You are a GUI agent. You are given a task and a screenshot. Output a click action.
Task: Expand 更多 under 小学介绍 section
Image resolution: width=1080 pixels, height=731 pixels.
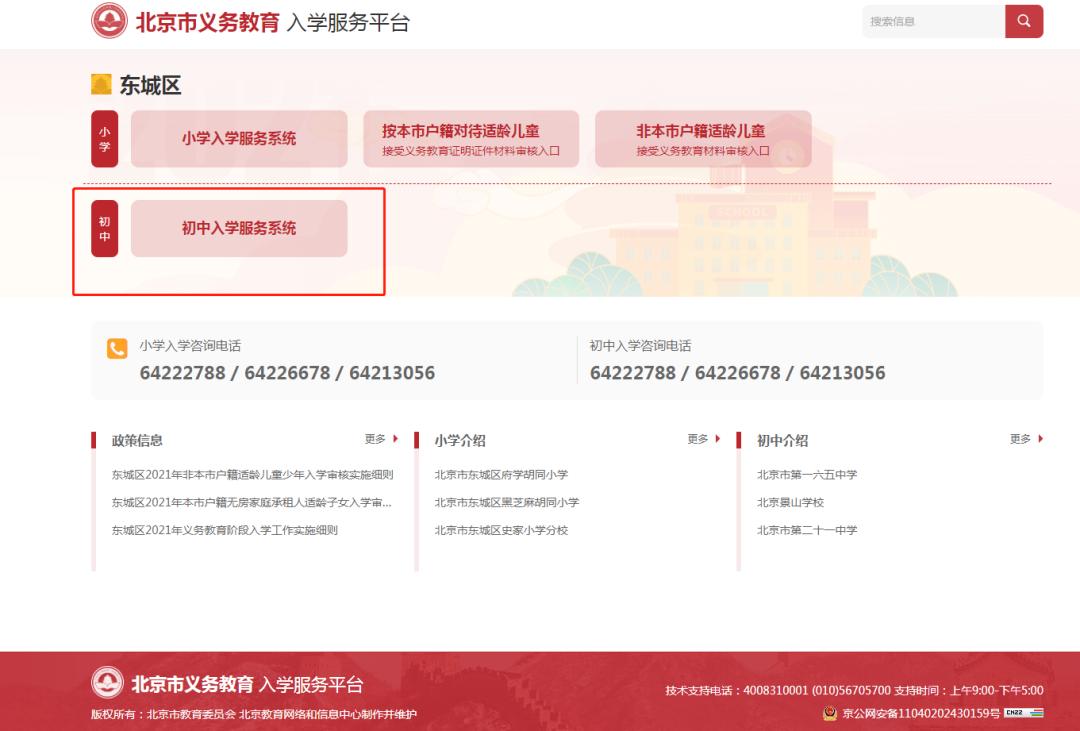(698, 440)
